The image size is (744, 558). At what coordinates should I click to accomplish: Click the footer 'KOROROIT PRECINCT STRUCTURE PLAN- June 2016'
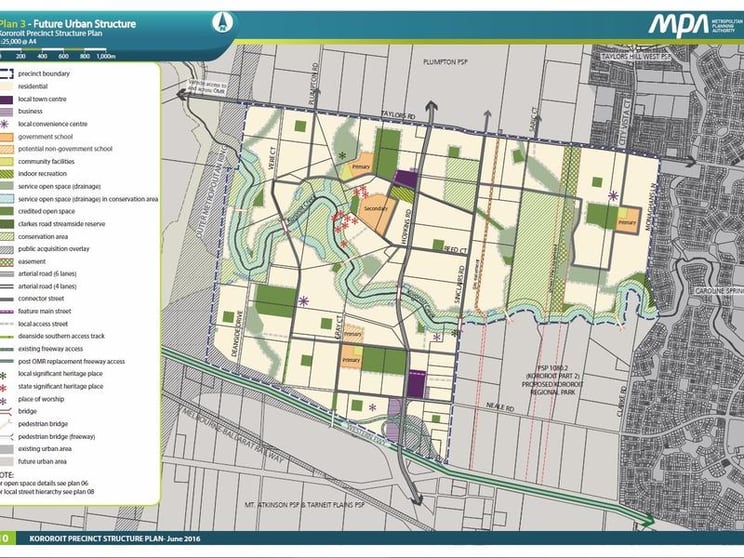click(x=115, y=539)
